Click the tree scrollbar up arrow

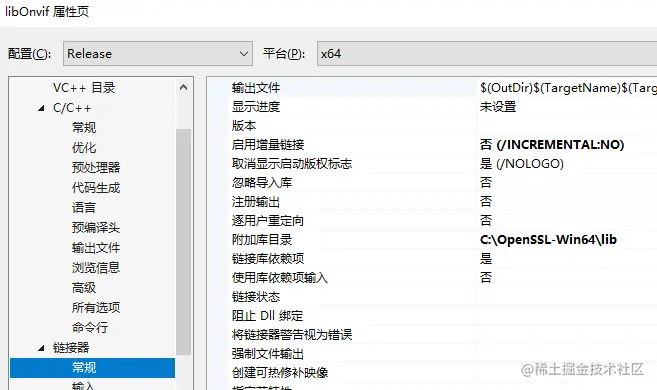click(183, 88)
